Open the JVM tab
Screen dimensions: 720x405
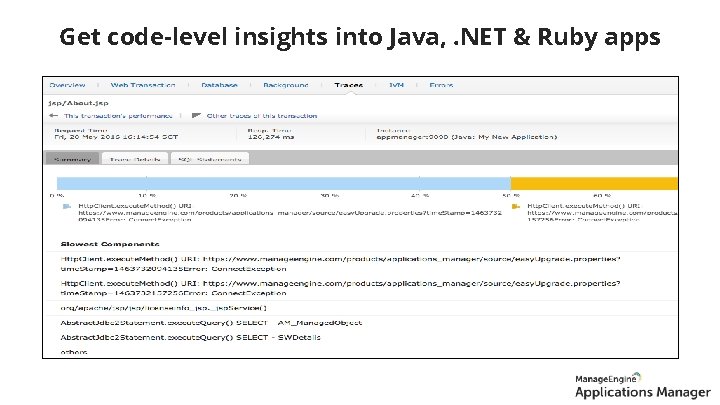click(396, 85)
